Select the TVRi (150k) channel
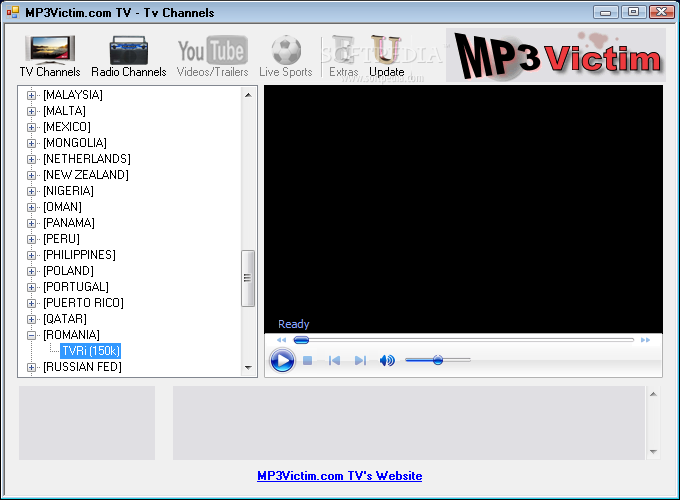680x500 pixels. click(91, 351)
